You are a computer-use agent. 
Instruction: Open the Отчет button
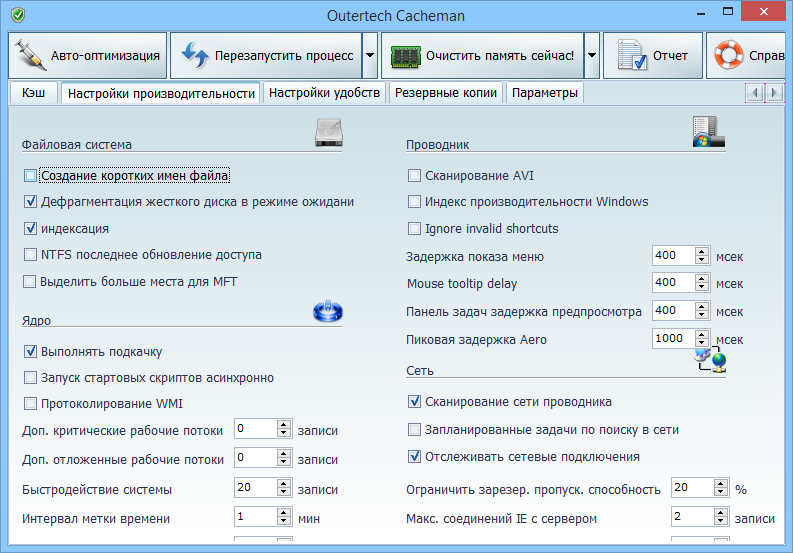click(x=653, y=55)
